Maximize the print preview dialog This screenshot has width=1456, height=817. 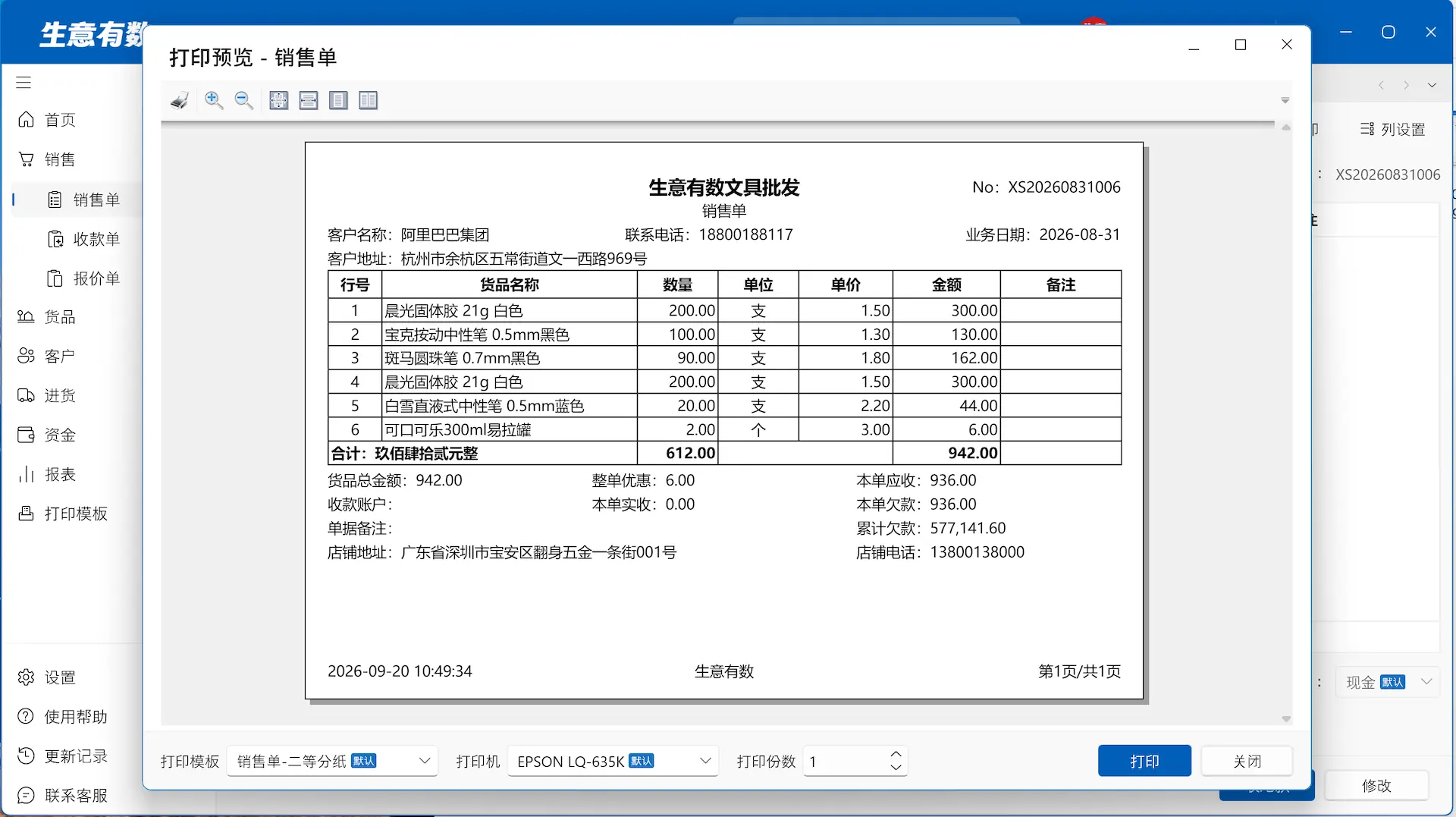[x=1241, y=45]
